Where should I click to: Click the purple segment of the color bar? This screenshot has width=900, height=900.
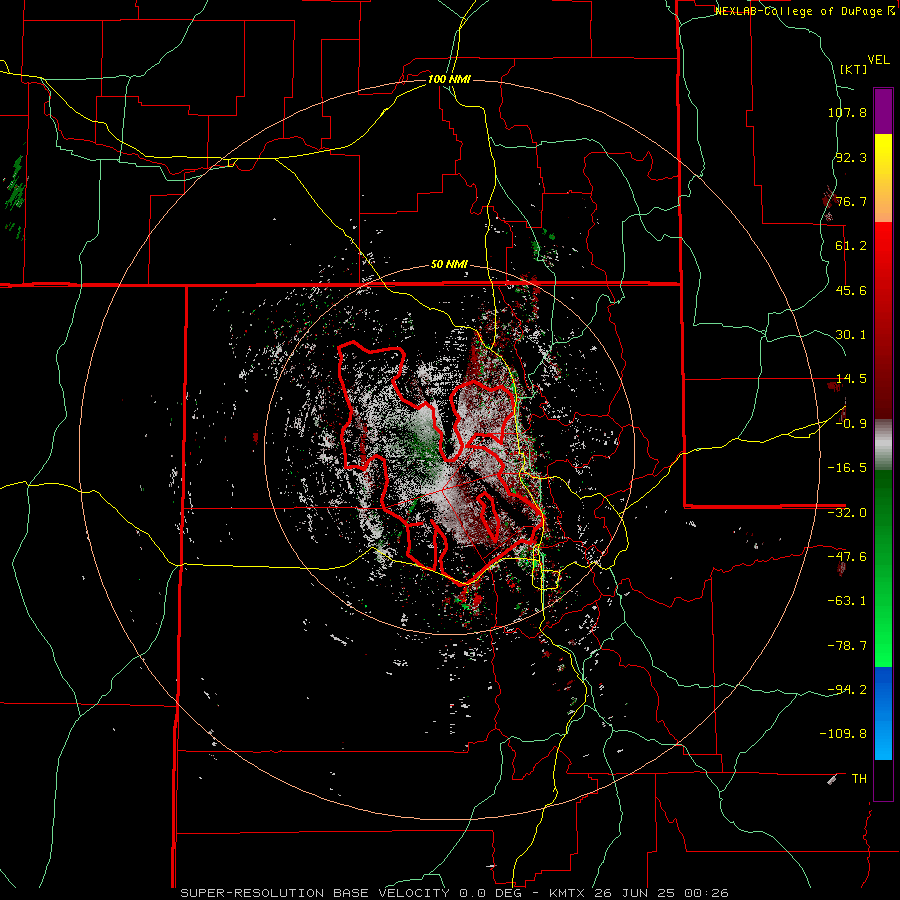click(883, 111)
